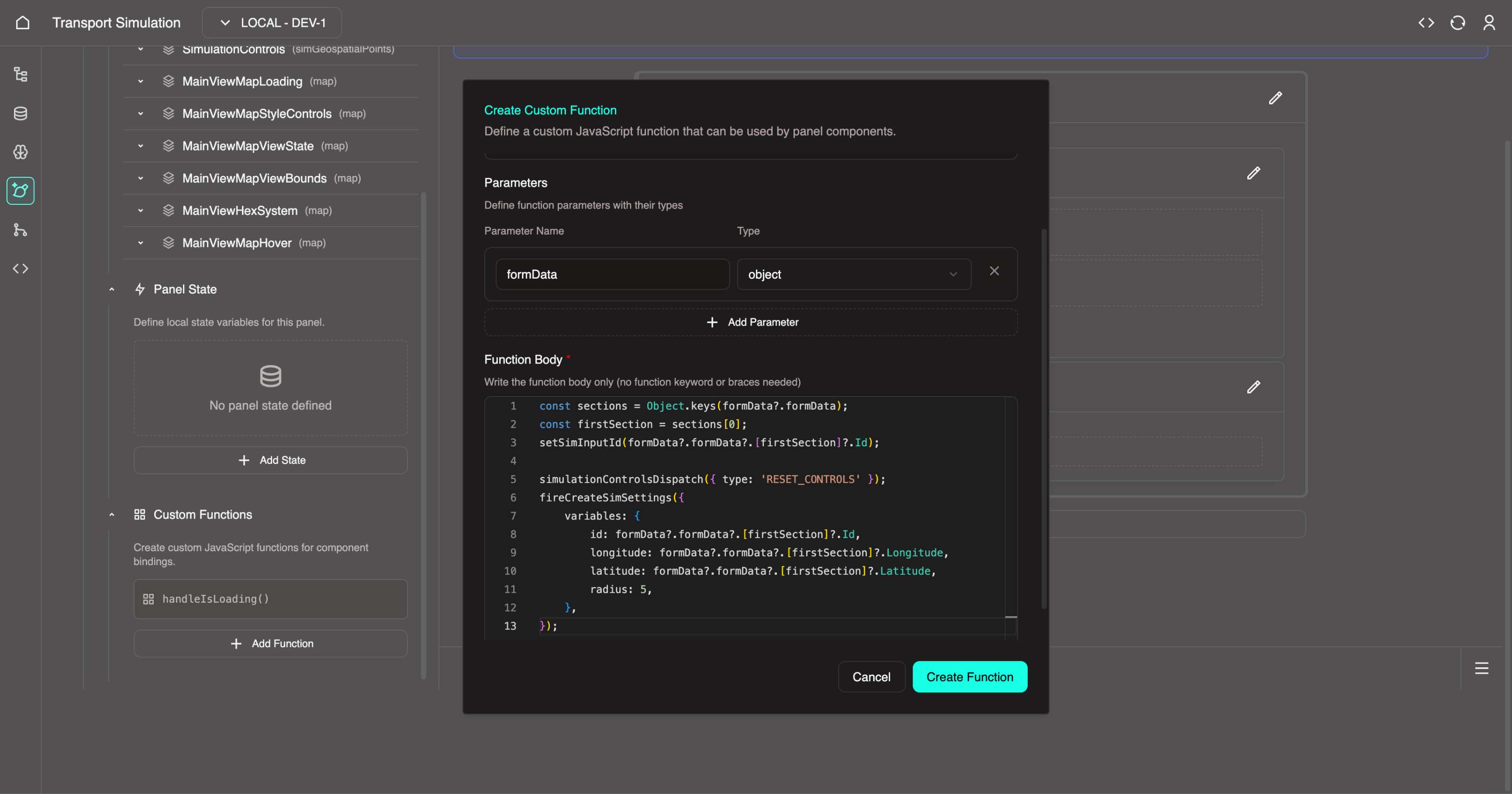Open the object type dropdown
This screenshot has width=1512, height=794.
[854, 274]
